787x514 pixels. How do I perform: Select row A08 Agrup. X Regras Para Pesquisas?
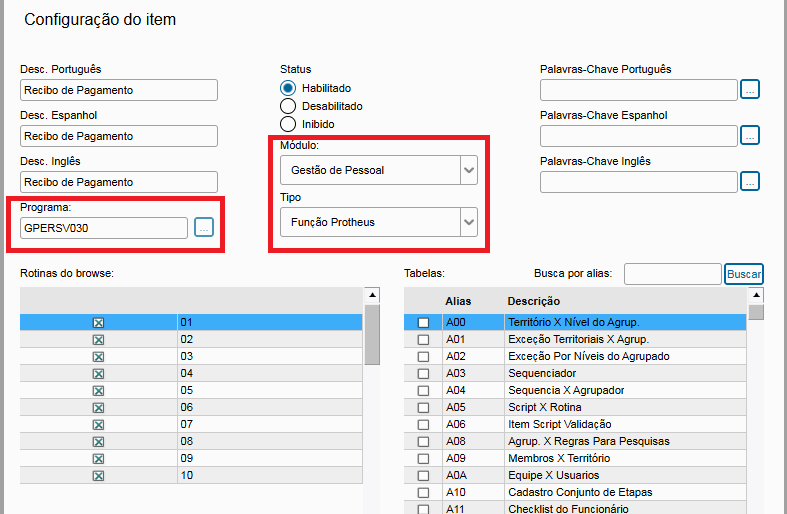click(587, 441)
